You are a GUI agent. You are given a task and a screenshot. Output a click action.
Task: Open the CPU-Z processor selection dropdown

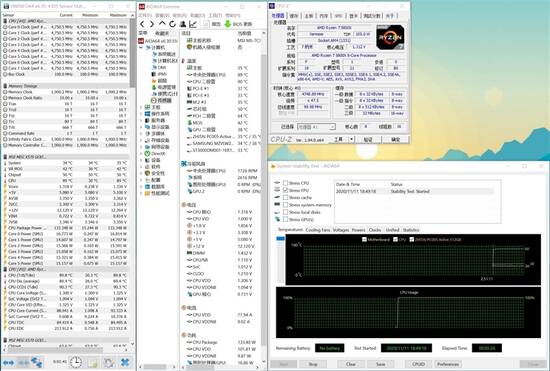(316, 127)
